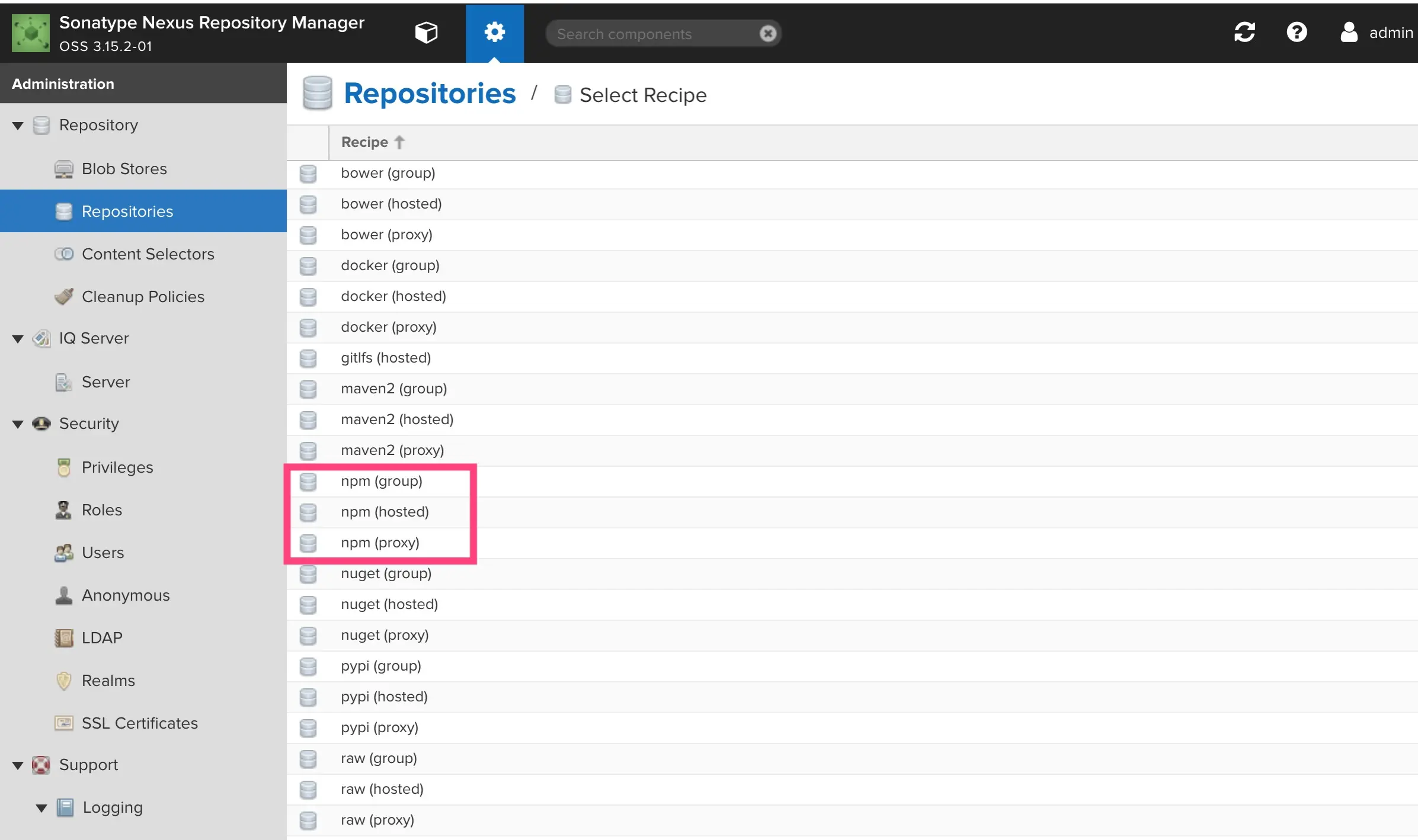The image size is (1418, 840).
Task: Click the Administration gear icon
Action: tap(494, 33)
